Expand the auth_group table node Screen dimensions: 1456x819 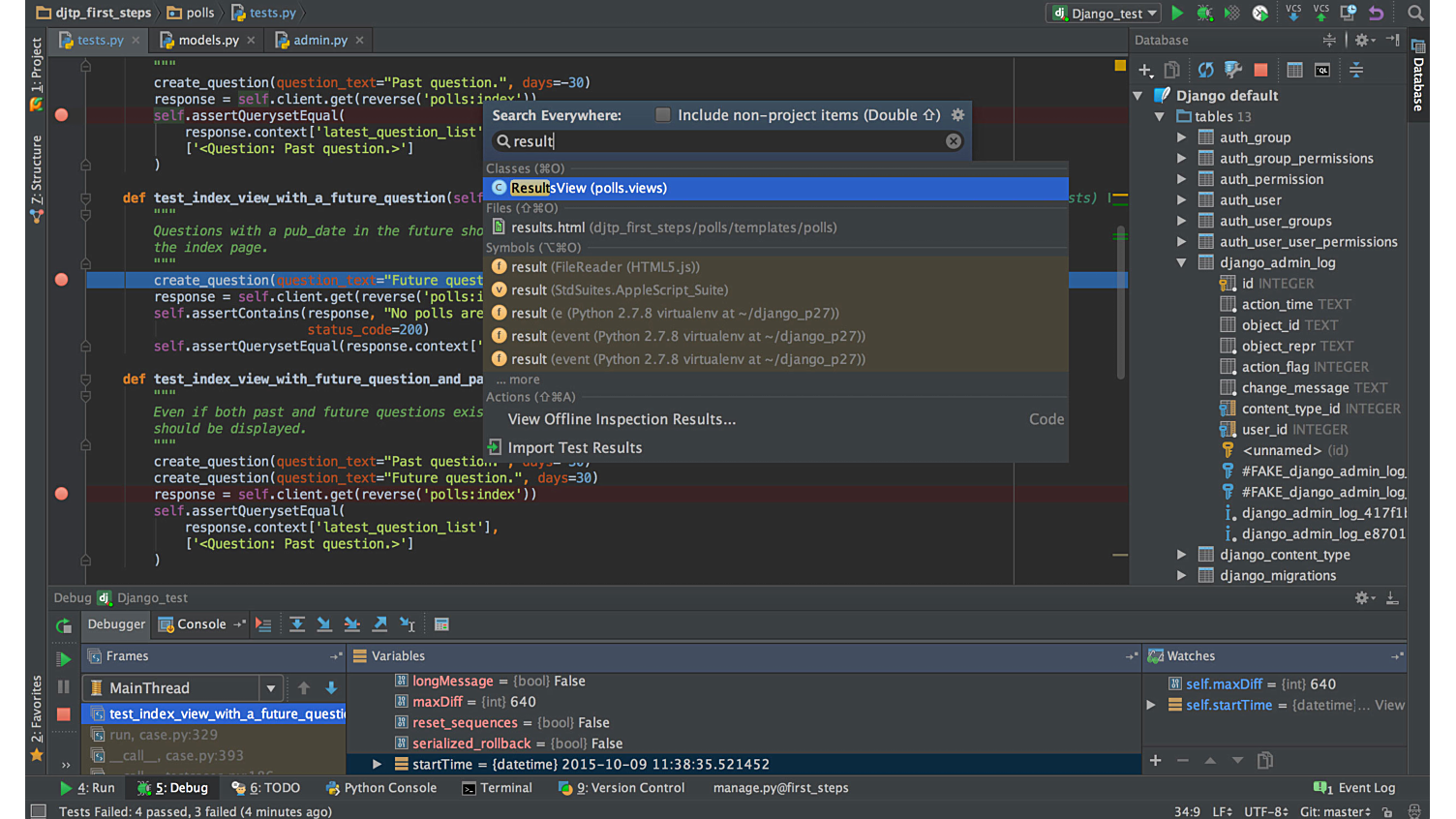[x=1181, y=137]
